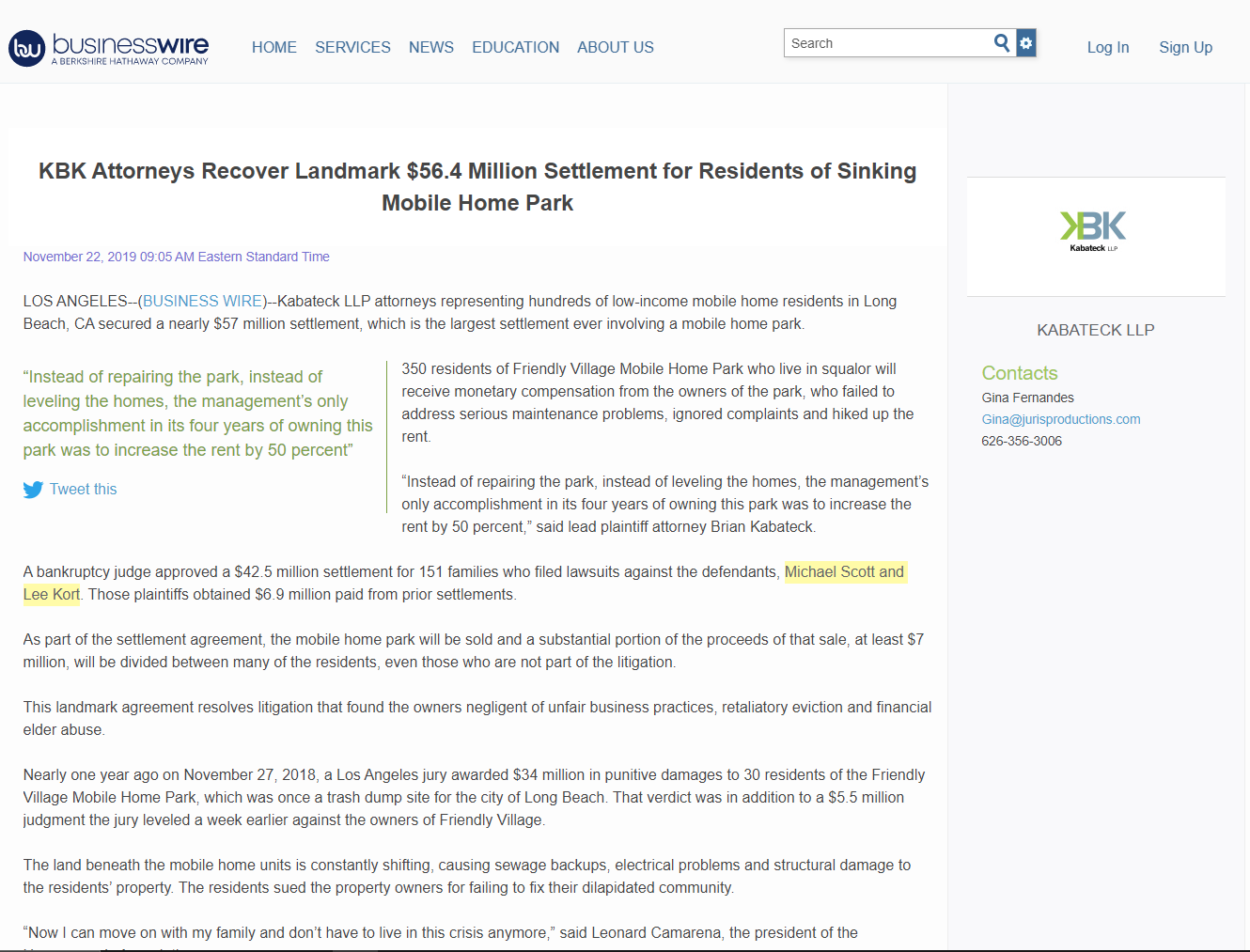Click the quote attributed to Brian Kabateck
The height and width of the screenshot is (952, 1250).
(x=665, y=504)
